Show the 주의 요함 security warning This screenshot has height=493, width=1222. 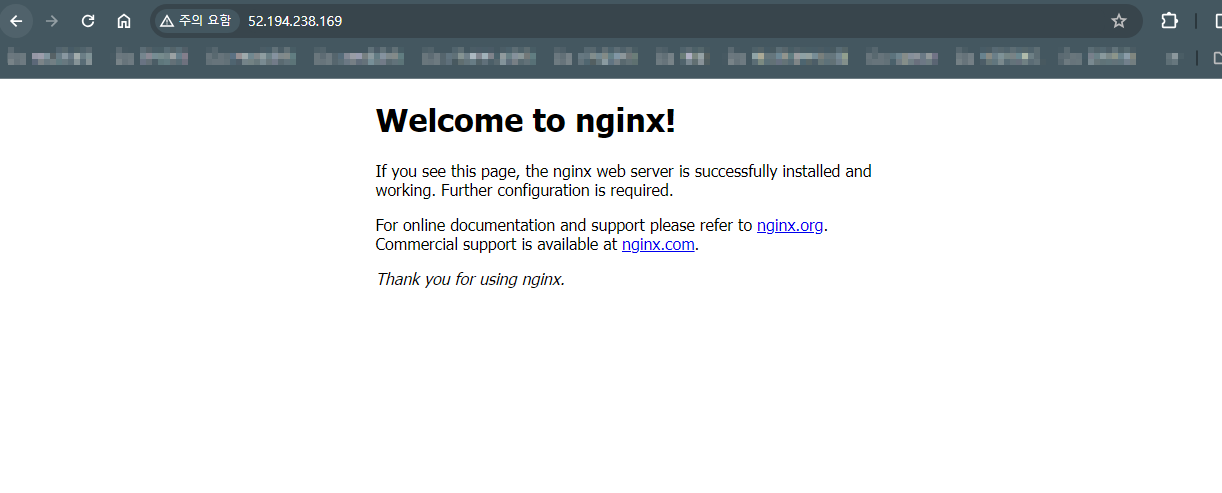click(196, 21)
